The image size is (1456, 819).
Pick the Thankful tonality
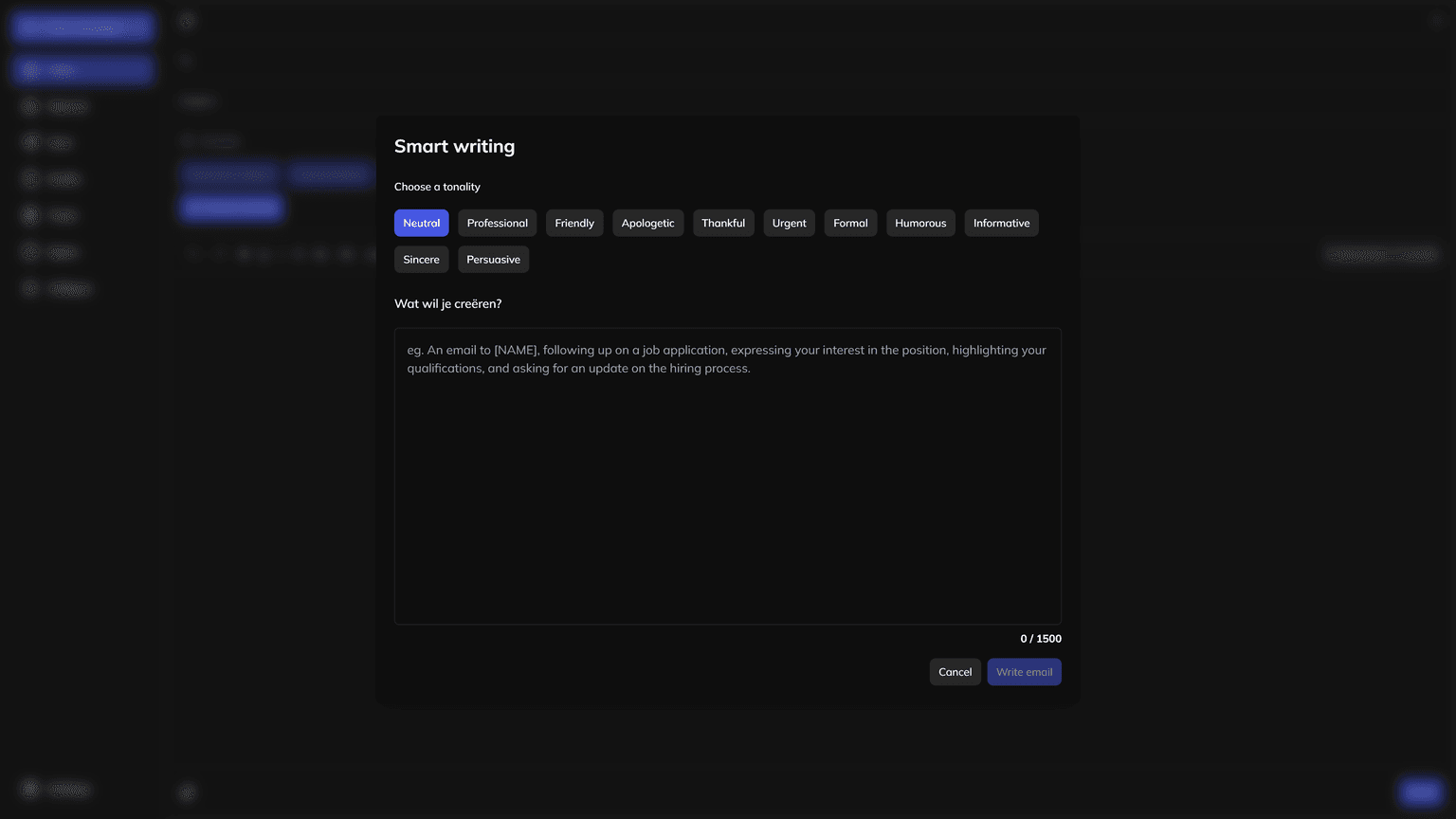723,223
